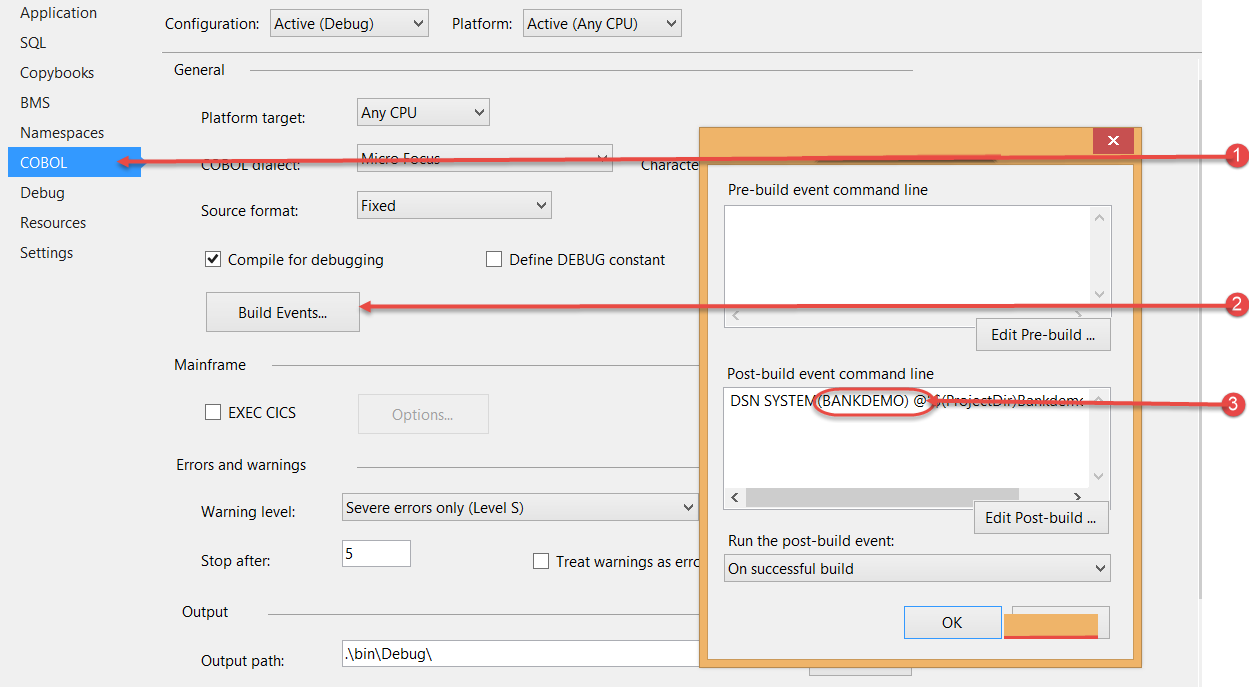This screenshot has width=1249, height=687.
Task: Close the Build Events dialog with X
Action: pos(1113,141)
